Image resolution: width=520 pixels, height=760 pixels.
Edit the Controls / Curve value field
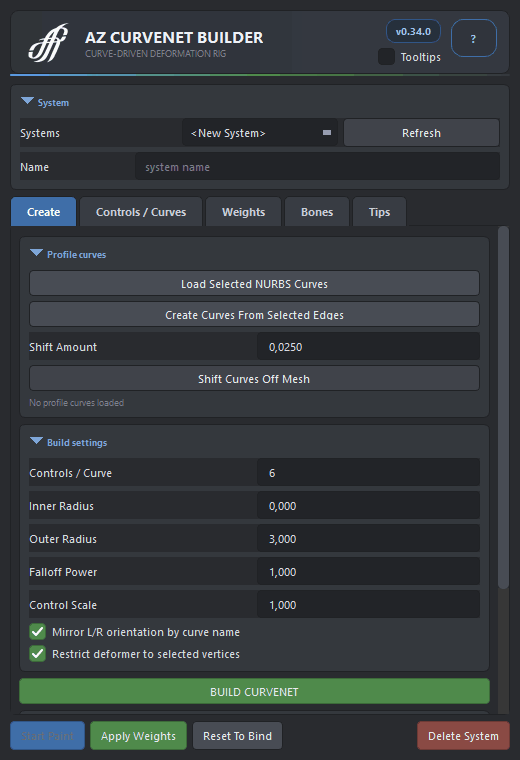[368, 473]
